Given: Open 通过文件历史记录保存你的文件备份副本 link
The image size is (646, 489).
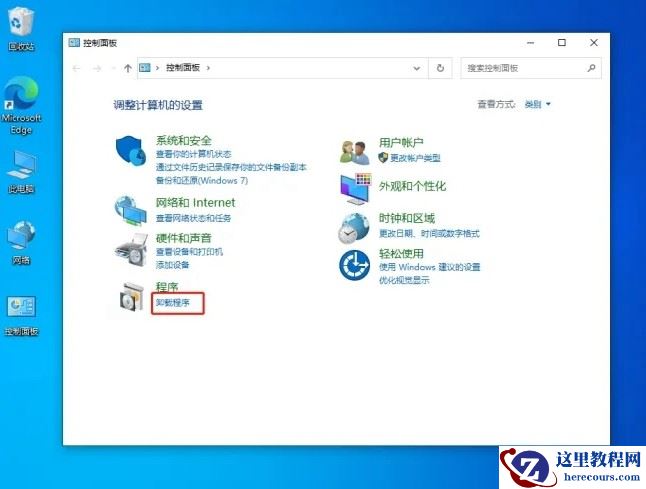Looking at the screenshot, I should coord(231,167).
